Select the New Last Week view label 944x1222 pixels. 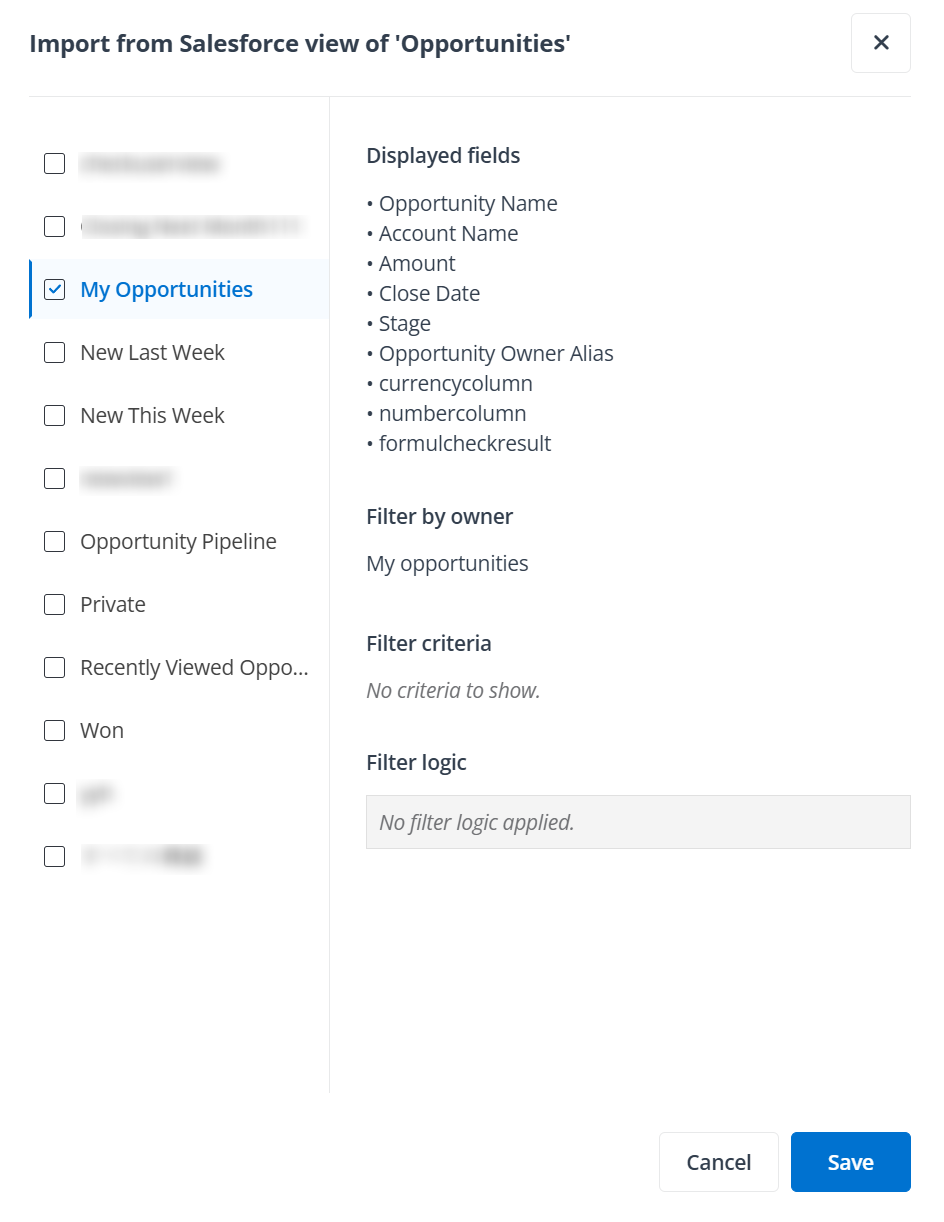pos(152,352)
